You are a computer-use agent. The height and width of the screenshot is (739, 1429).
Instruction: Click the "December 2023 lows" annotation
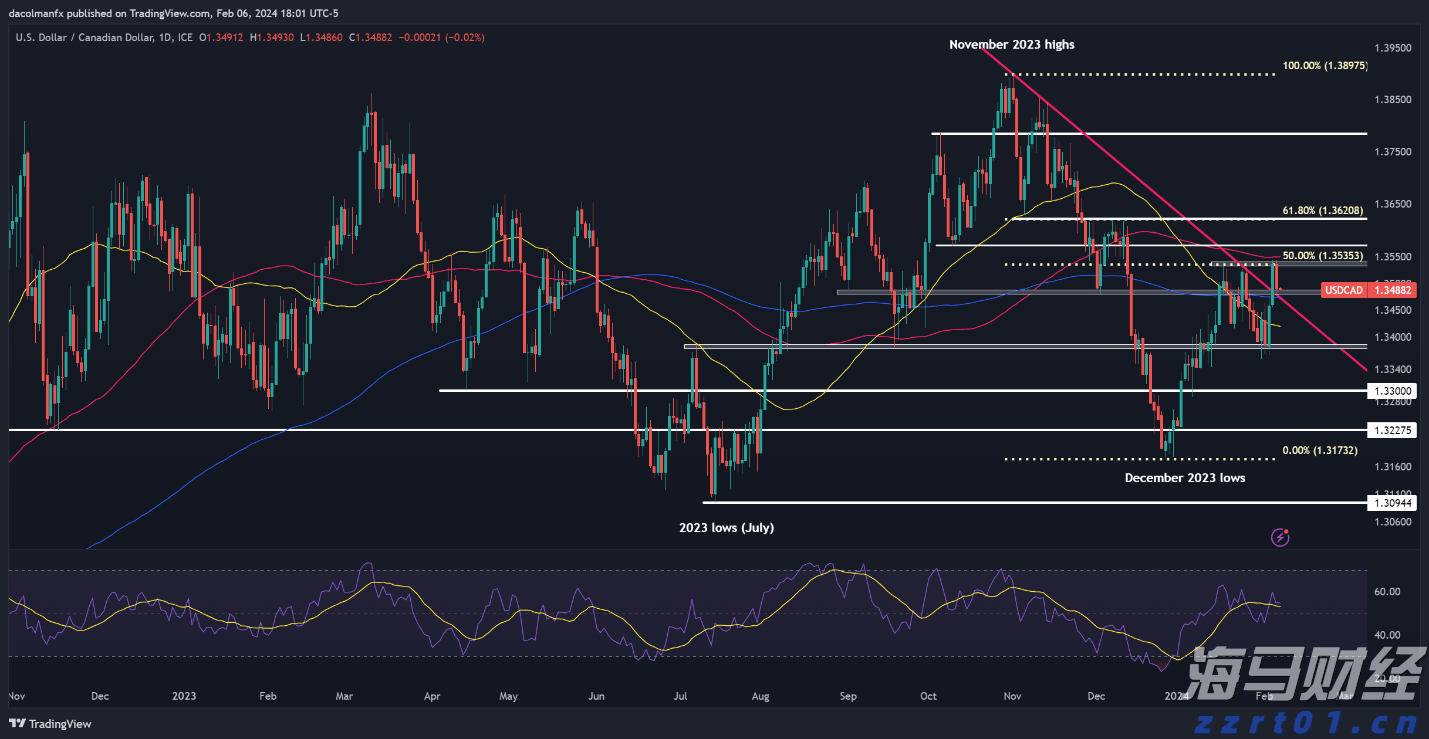1184,478
